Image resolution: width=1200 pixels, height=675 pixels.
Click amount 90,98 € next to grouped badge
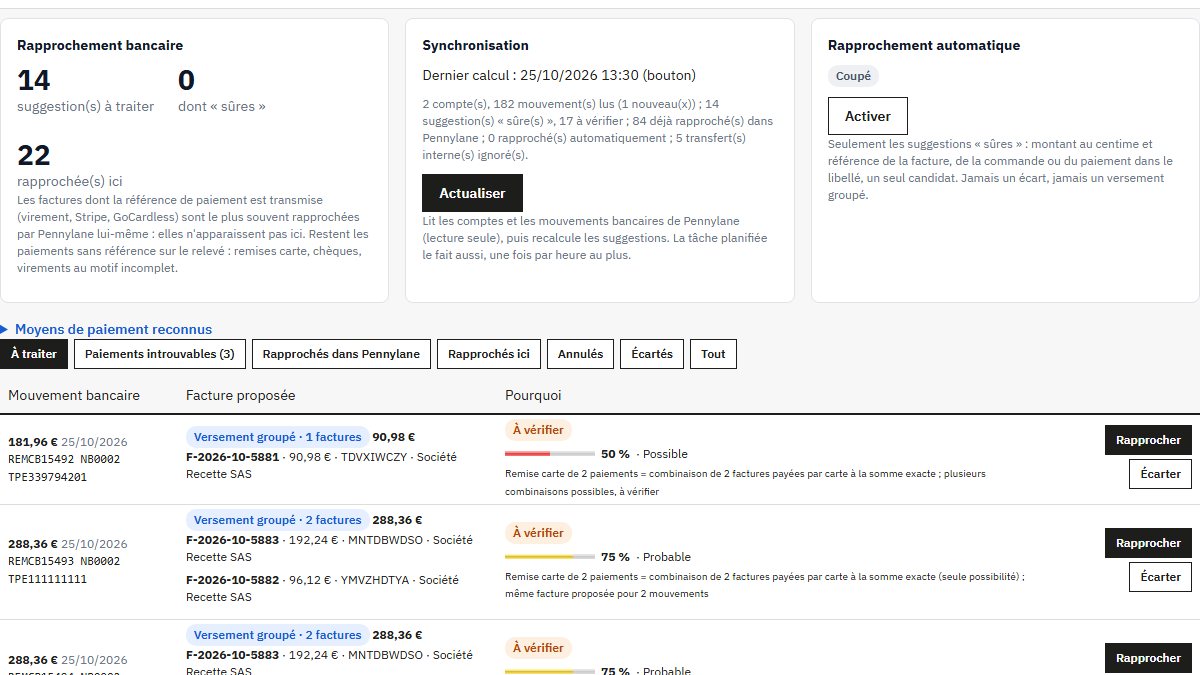tap(394, 437)
